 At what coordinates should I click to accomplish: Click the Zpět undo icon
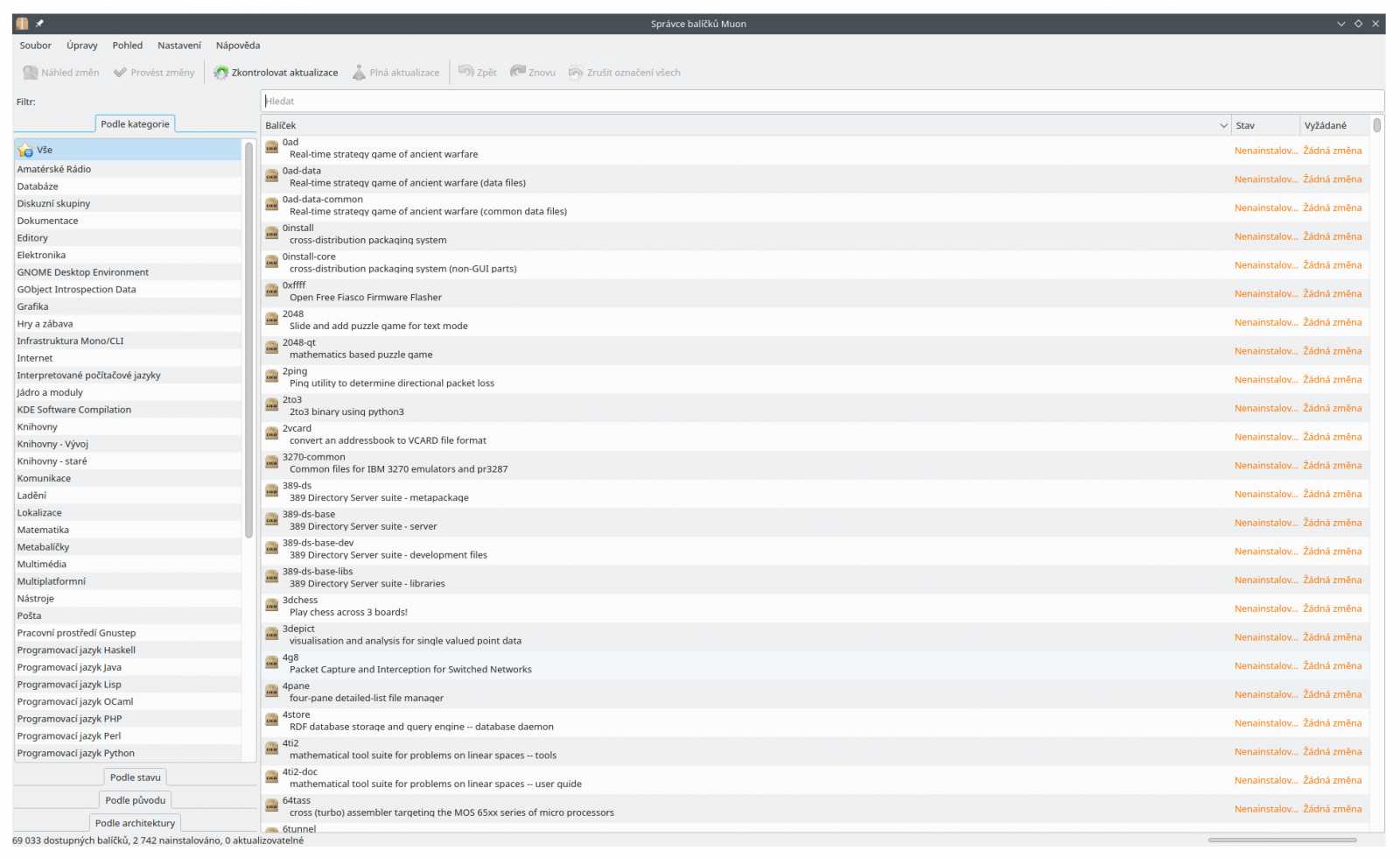466,72
